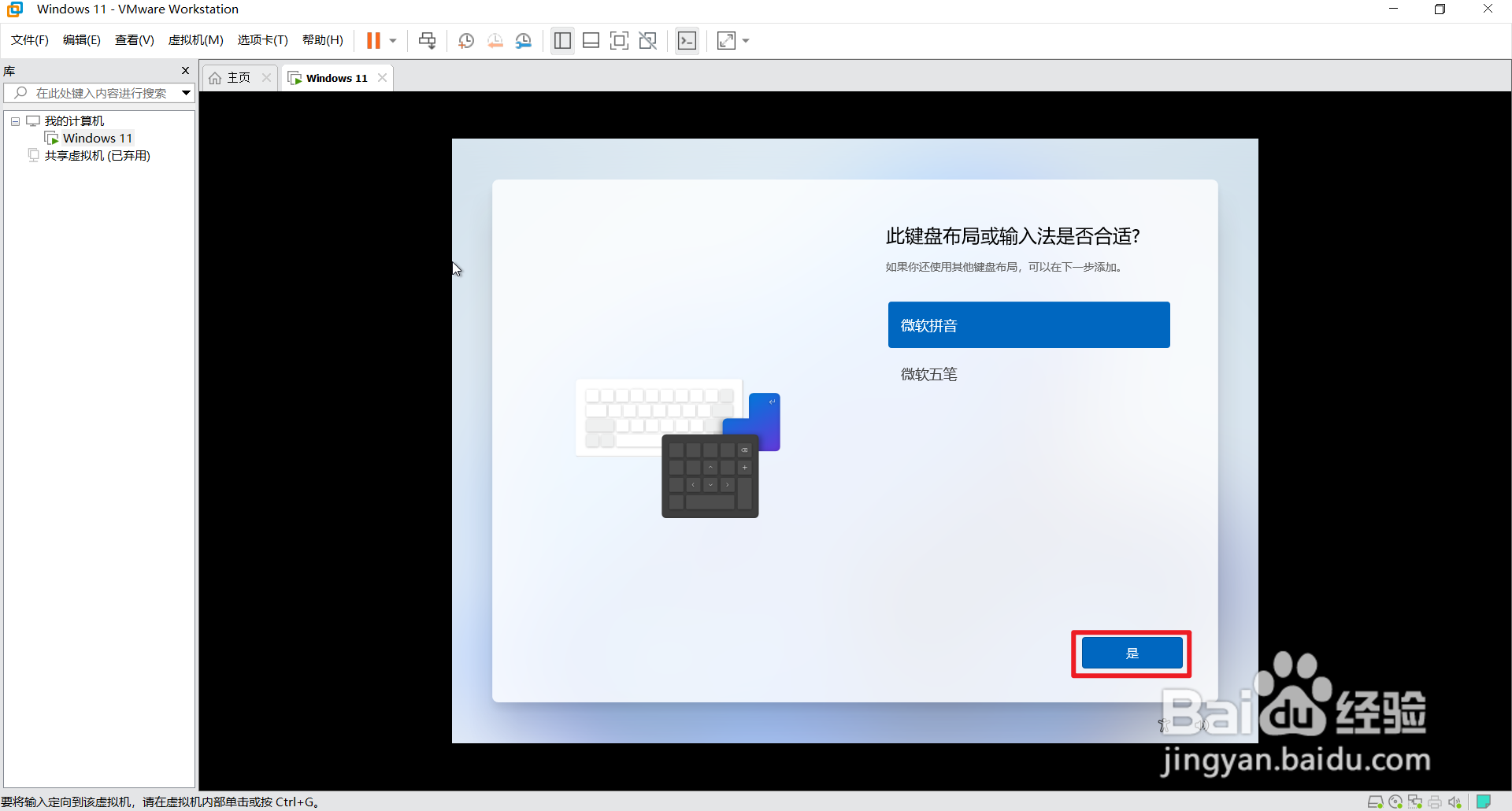Click the network adapter status icon
Viewport: 1512px width, 811px height.
(x=1415, y=802)
